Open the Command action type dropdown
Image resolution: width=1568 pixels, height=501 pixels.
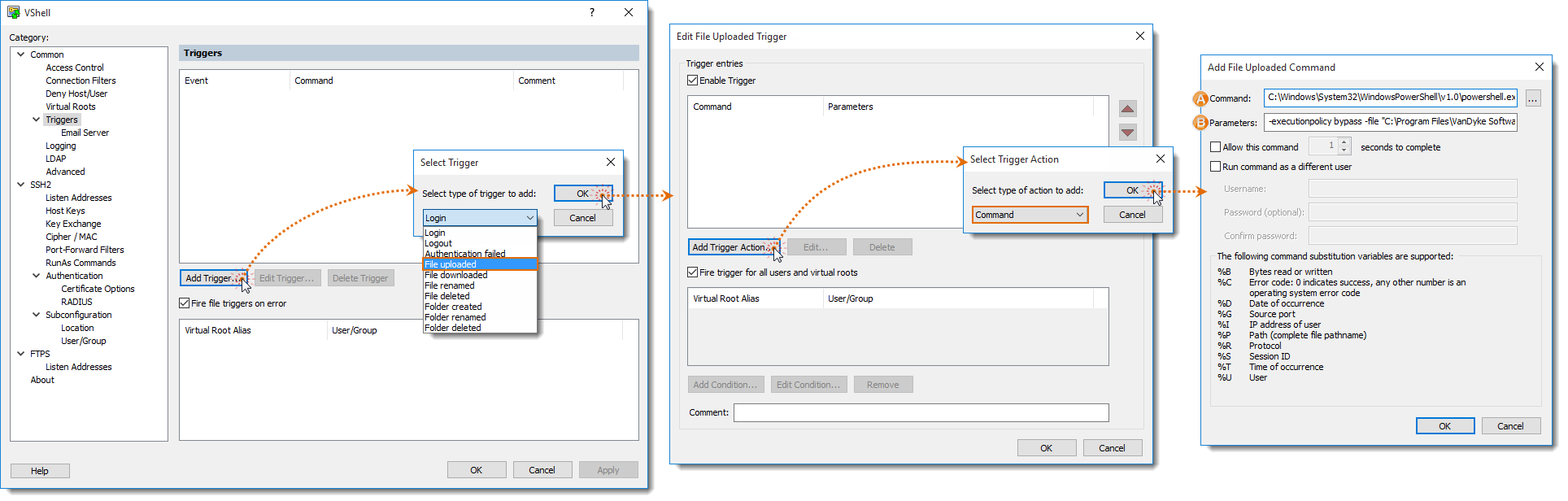point(1030,215)
